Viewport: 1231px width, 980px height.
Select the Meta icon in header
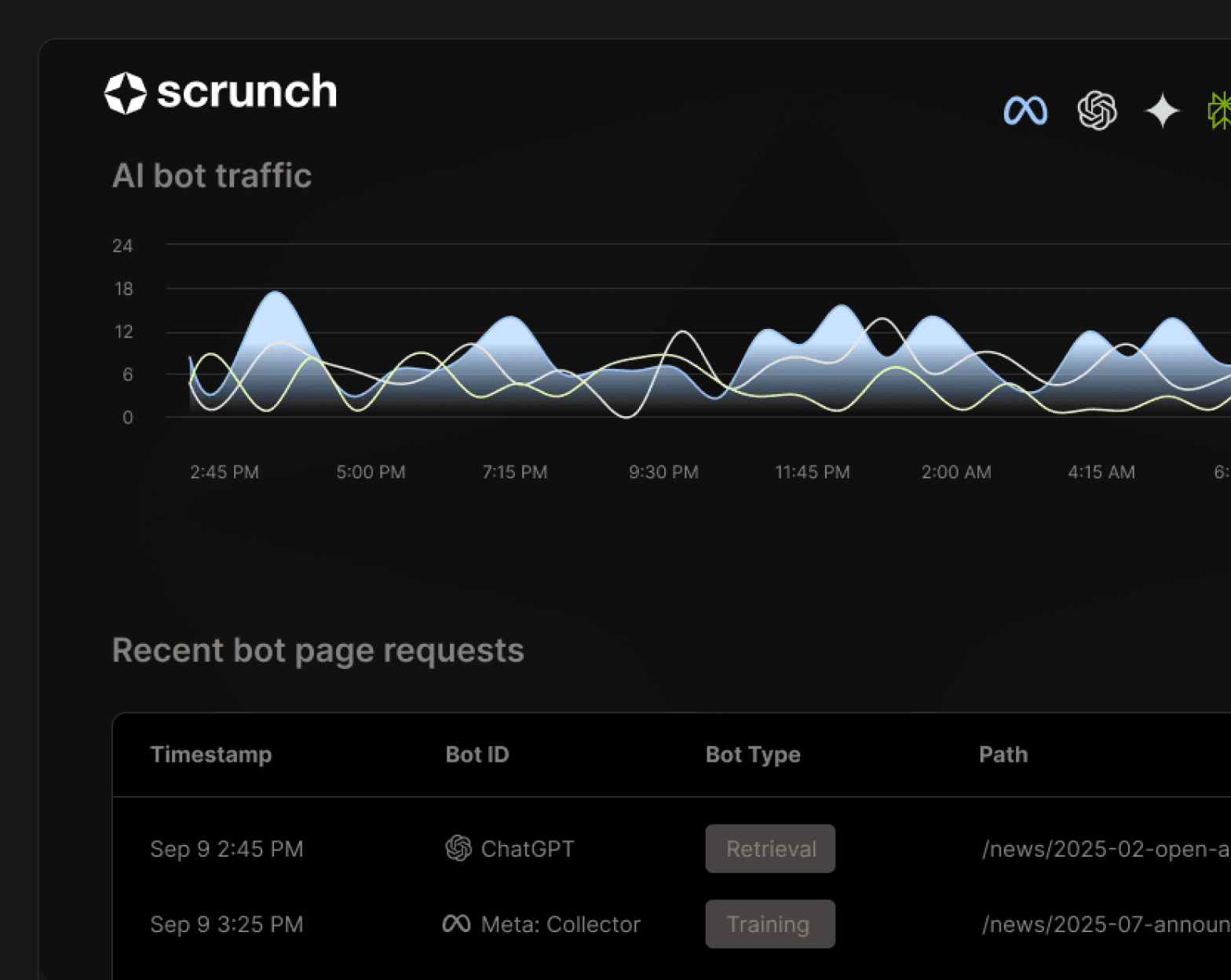point(1025,111)
